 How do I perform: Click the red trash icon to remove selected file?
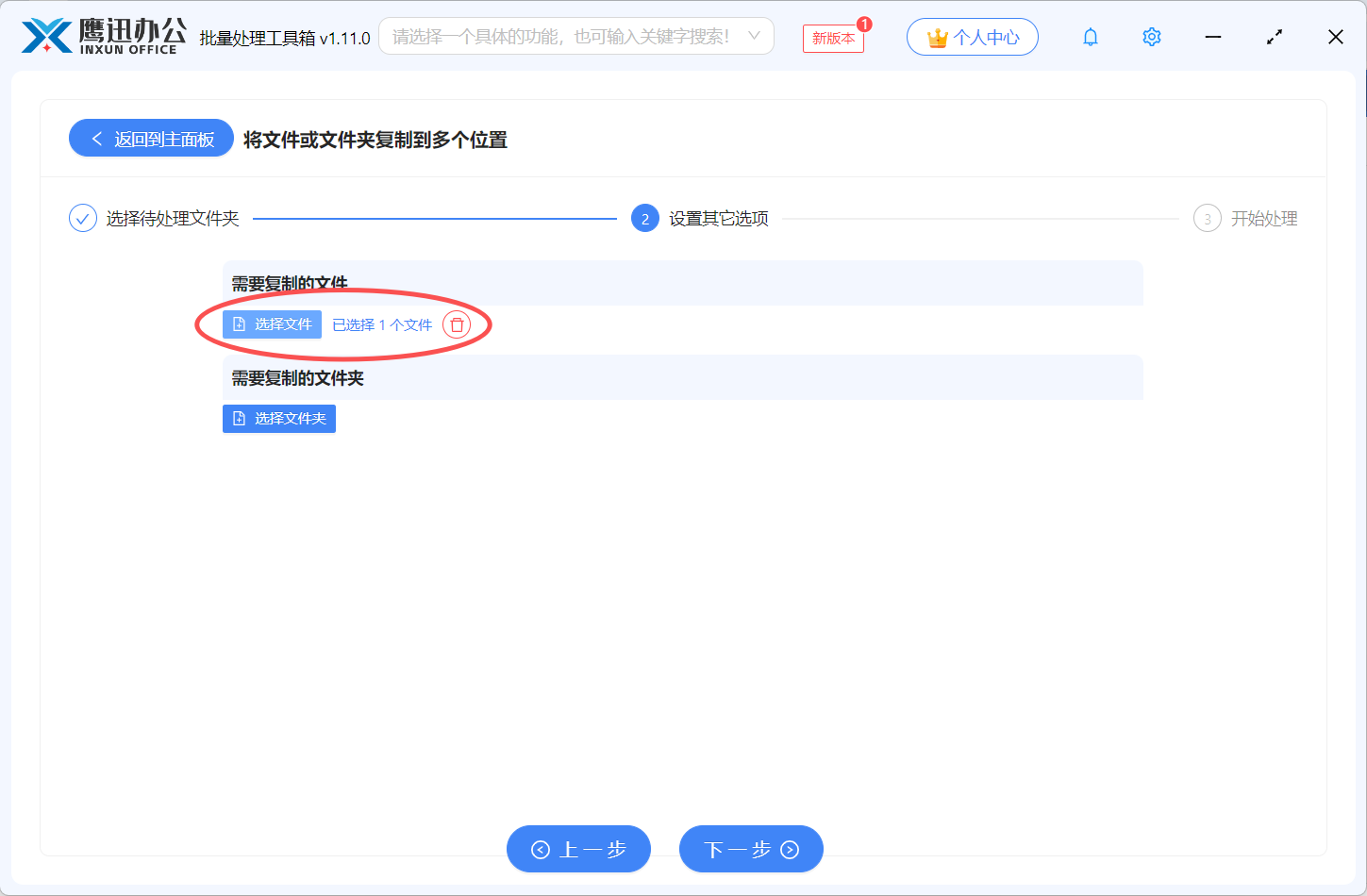(457, 324)
